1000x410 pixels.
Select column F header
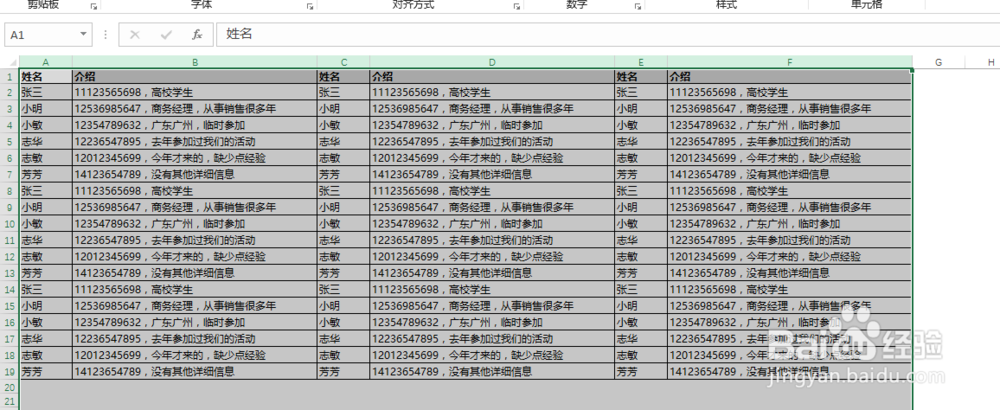790,62
